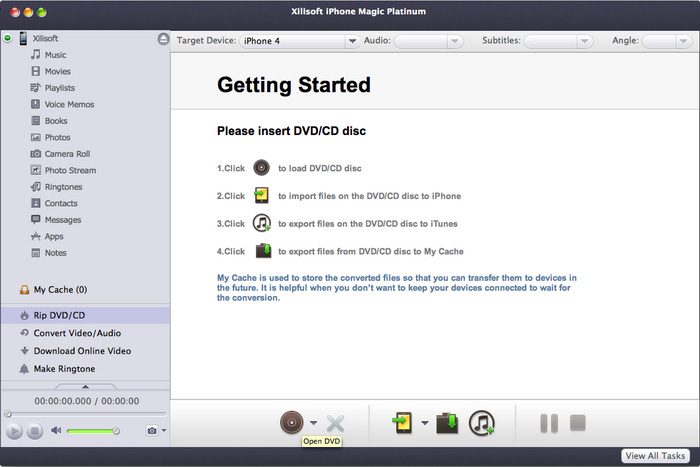Open the Audio dropdown
Image resolution: width=700 pixels, height=467 pixels.
click(428, 41)
